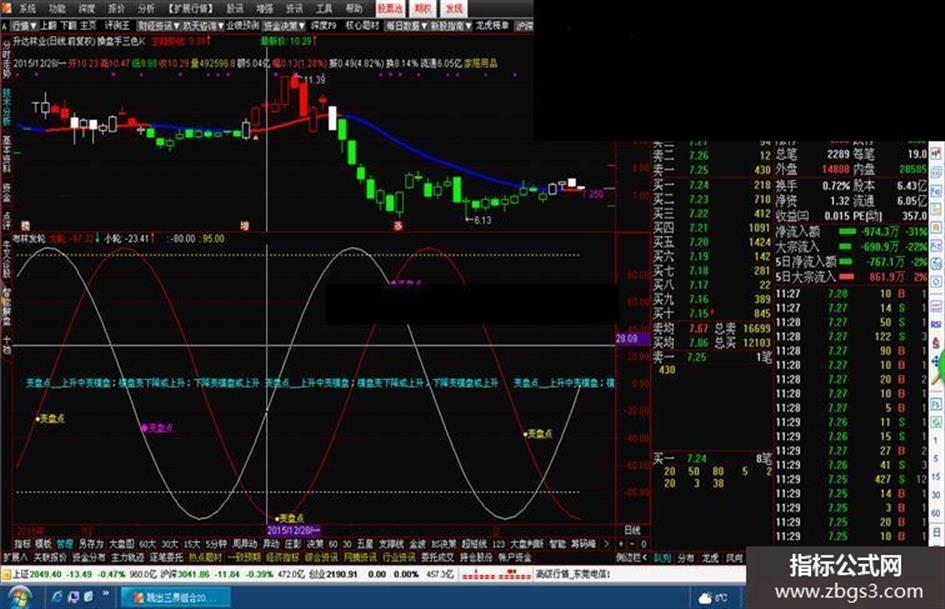
Task: Open Internet Explorer from quick launch
Action: point(57,597)
